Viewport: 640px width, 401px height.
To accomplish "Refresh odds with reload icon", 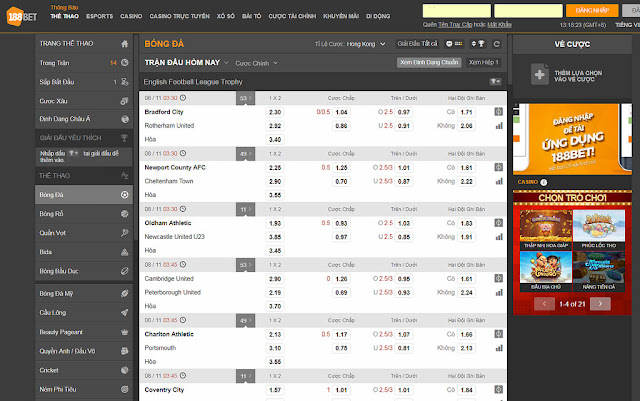I will tap(496, 44).
